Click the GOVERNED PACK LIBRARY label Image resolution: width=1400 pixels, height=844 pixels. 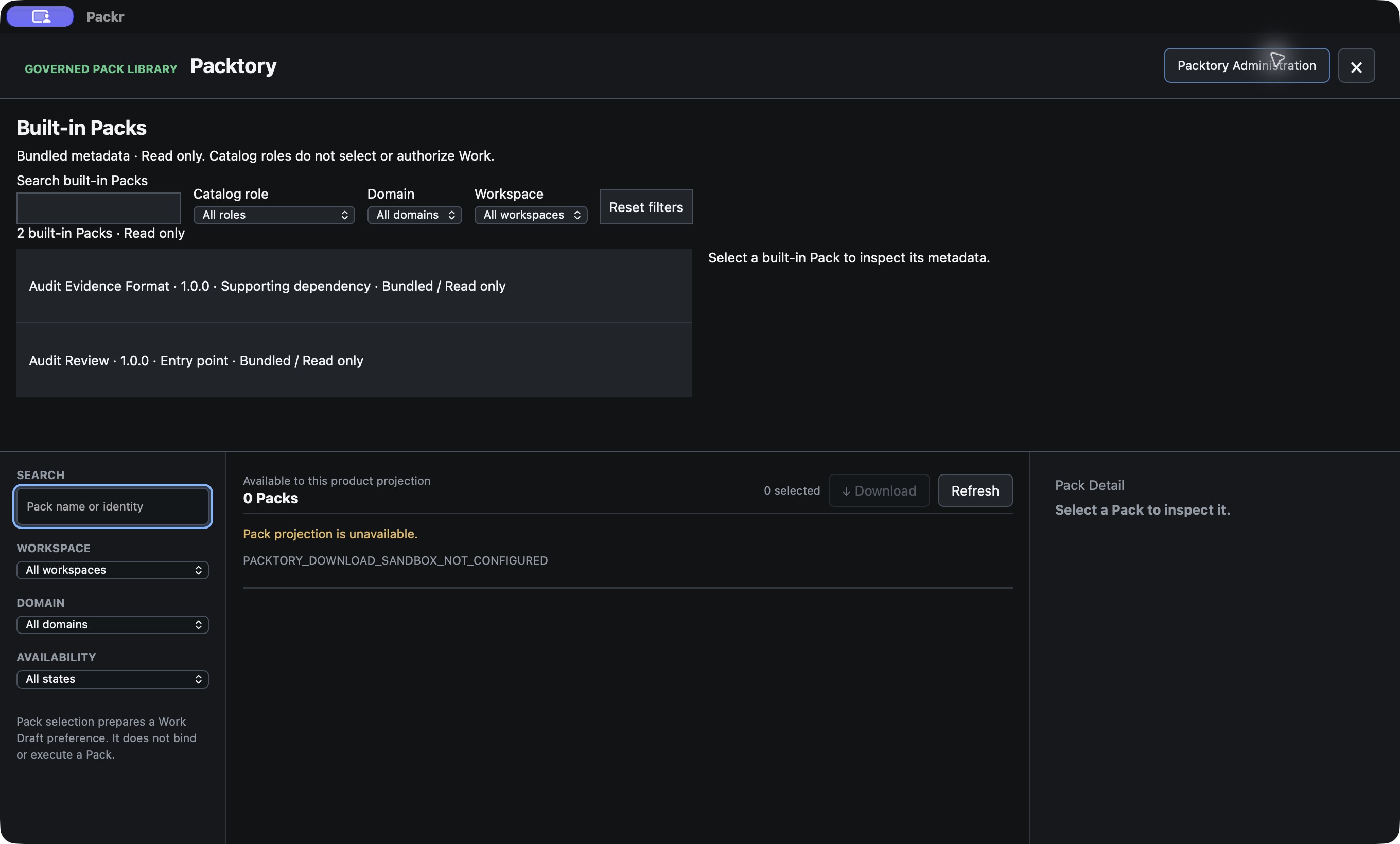[101, 69]
